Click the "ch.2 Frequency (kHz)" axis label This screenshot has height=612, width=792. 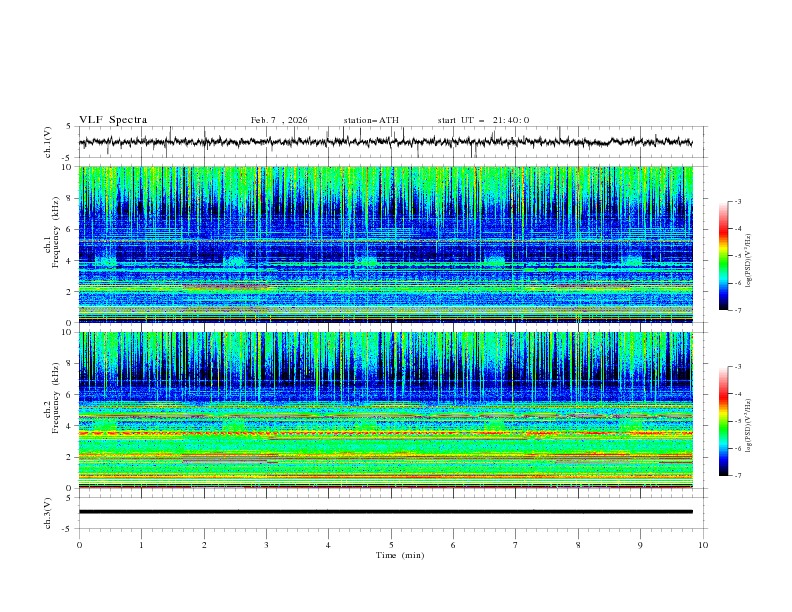[x=52, y=398]
